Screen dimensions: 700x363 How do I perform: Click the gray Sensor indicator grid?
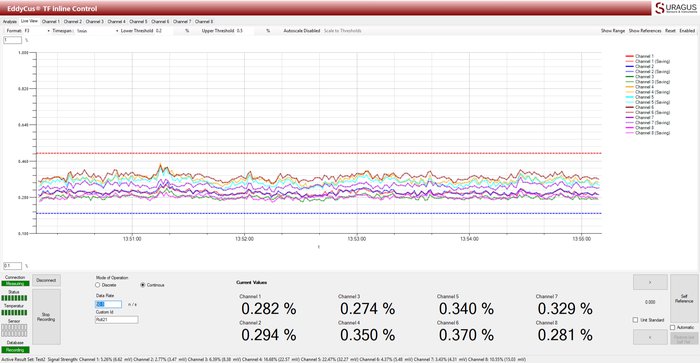tap(14, 330)
